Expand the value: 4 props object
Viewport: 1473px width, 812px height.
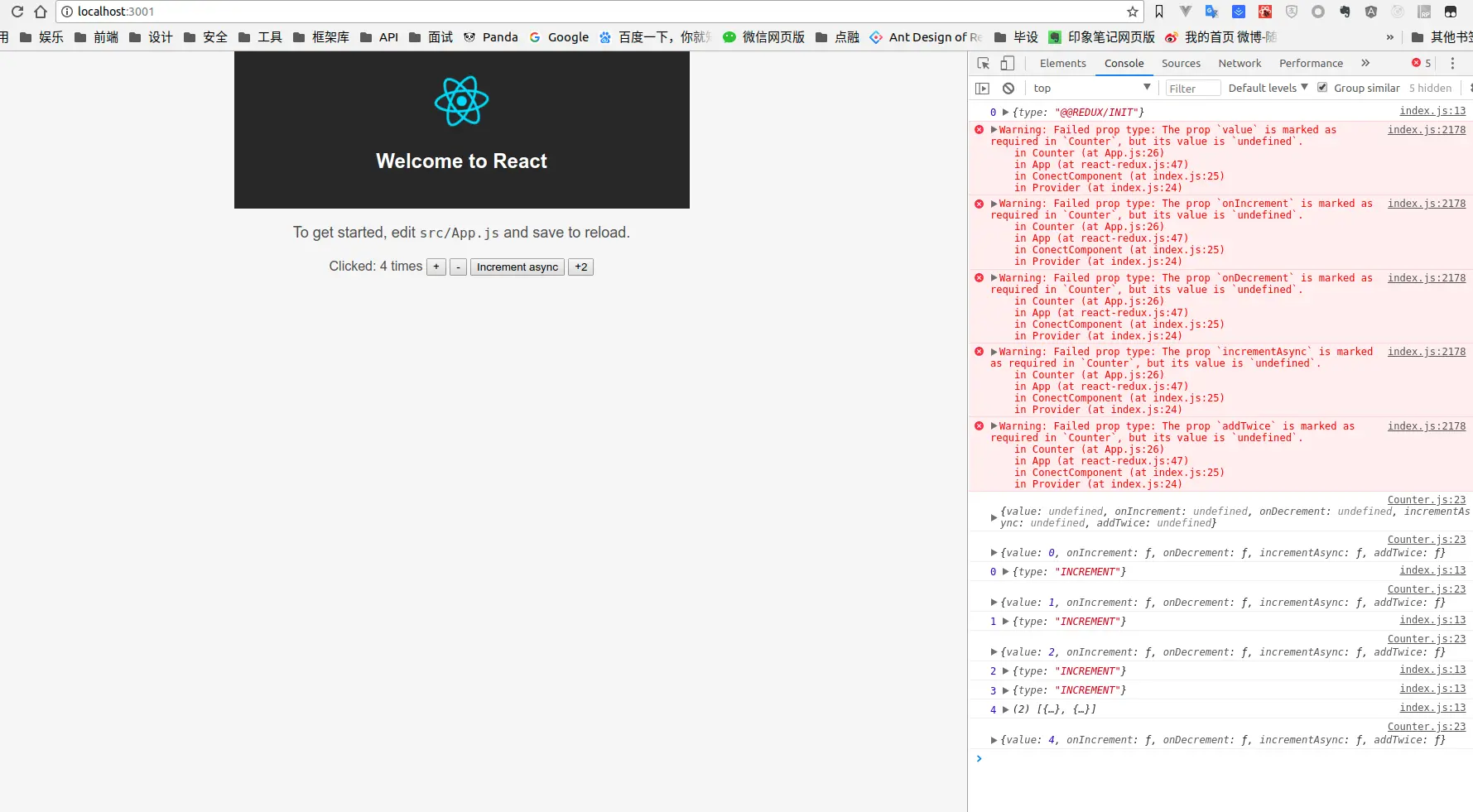point(994,740)
